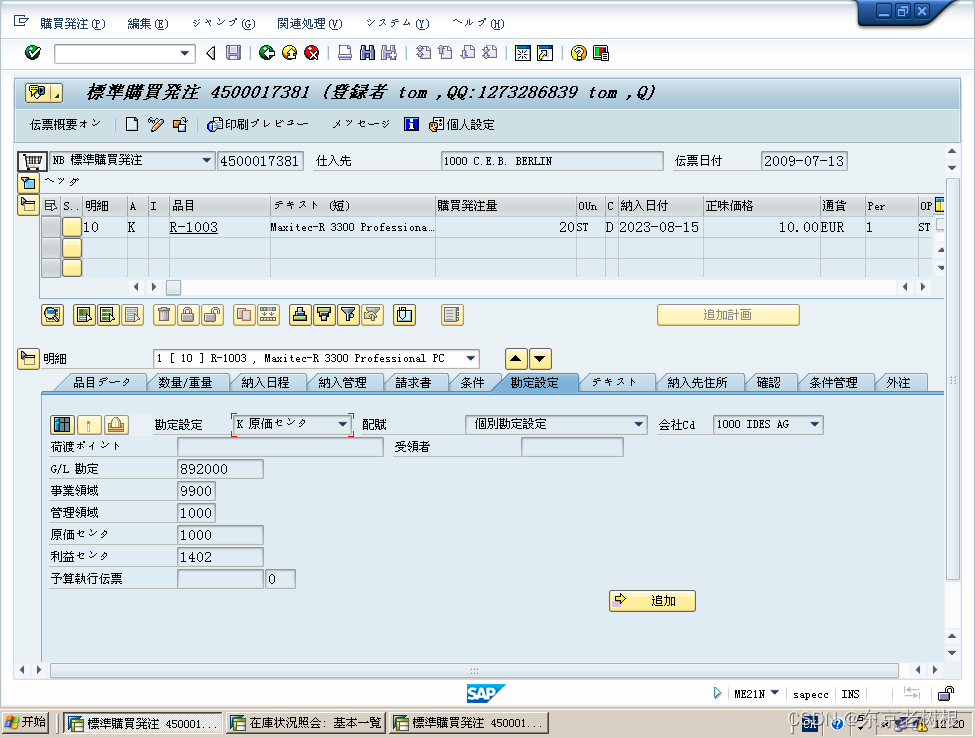Screen dimensions: 975x738
Task: Switch to the 条件 tab
Action: 473,382
